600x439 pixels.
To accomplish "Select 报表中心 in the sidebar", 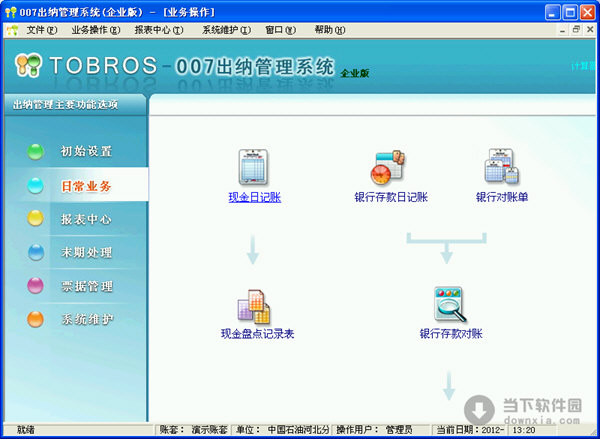I will pyautogui.click(x=86, y=219).
